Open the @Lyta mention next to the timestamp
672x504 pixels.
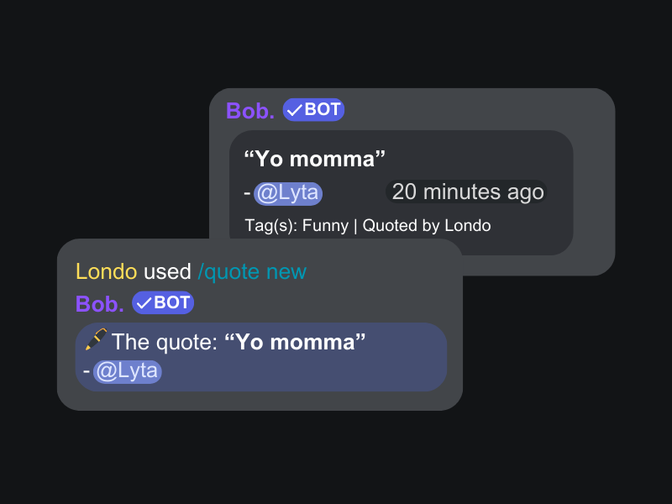288,193
